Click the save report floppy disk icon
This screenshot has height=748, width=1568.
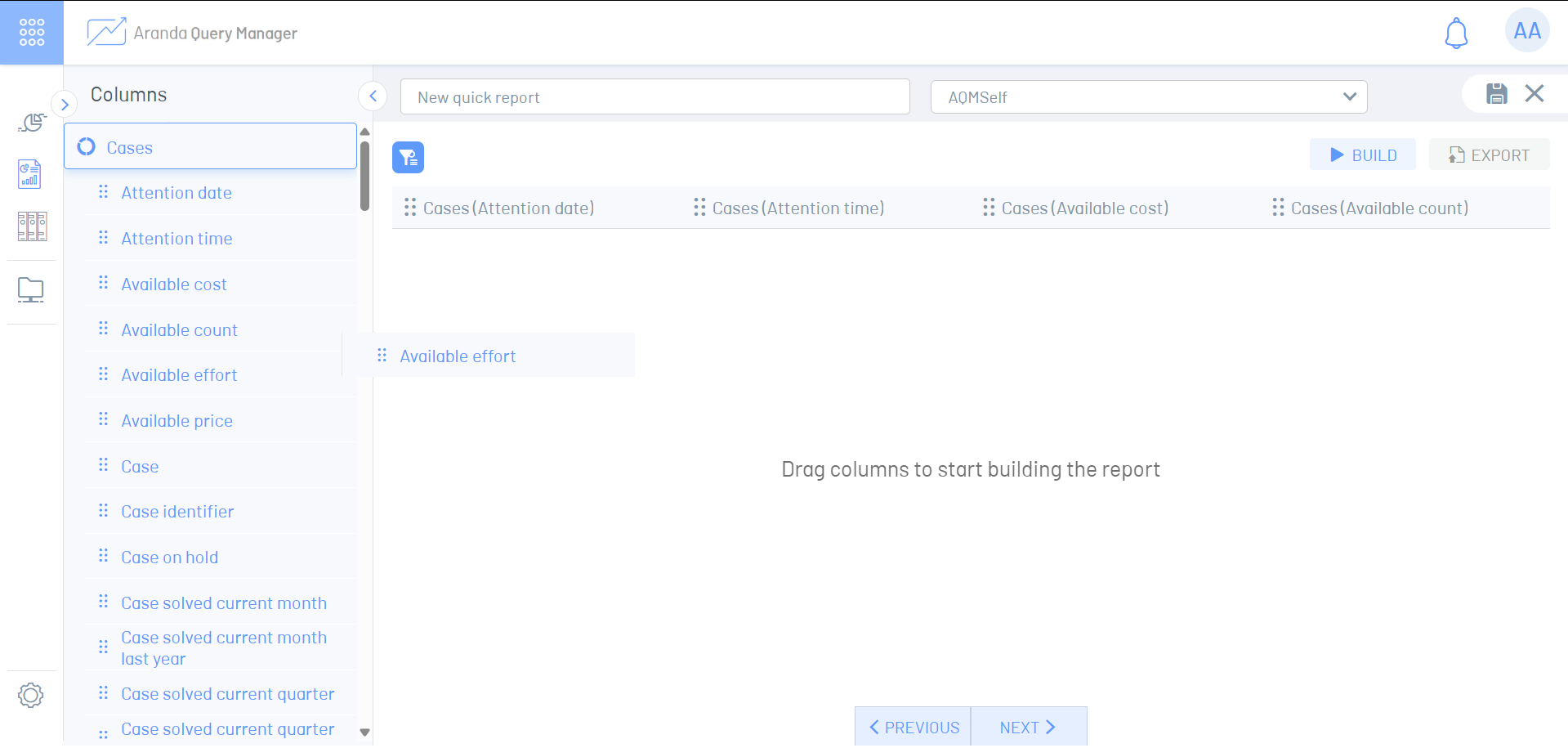[x=1496, y=94]
